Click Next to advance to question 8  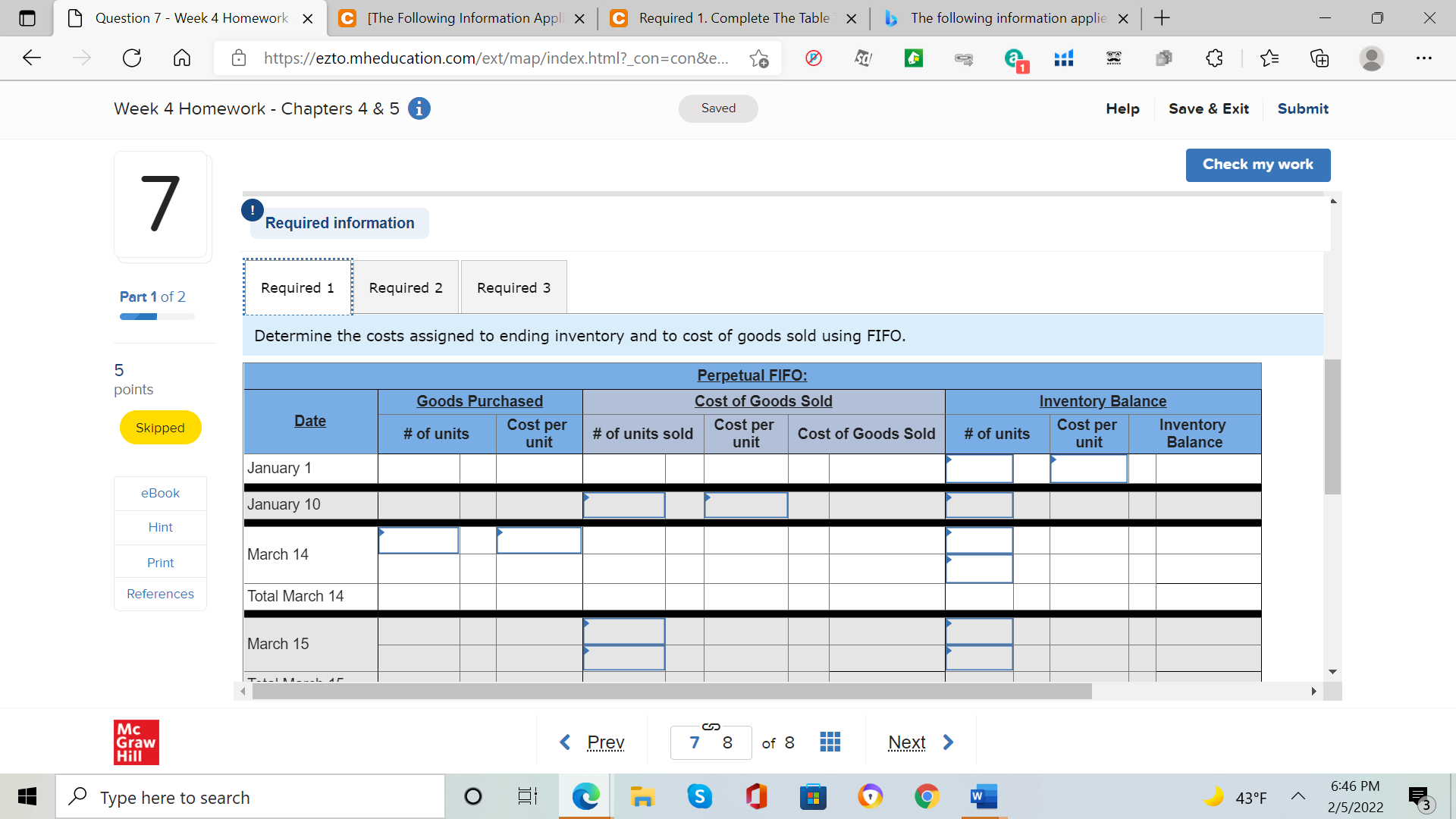[906, 742]
